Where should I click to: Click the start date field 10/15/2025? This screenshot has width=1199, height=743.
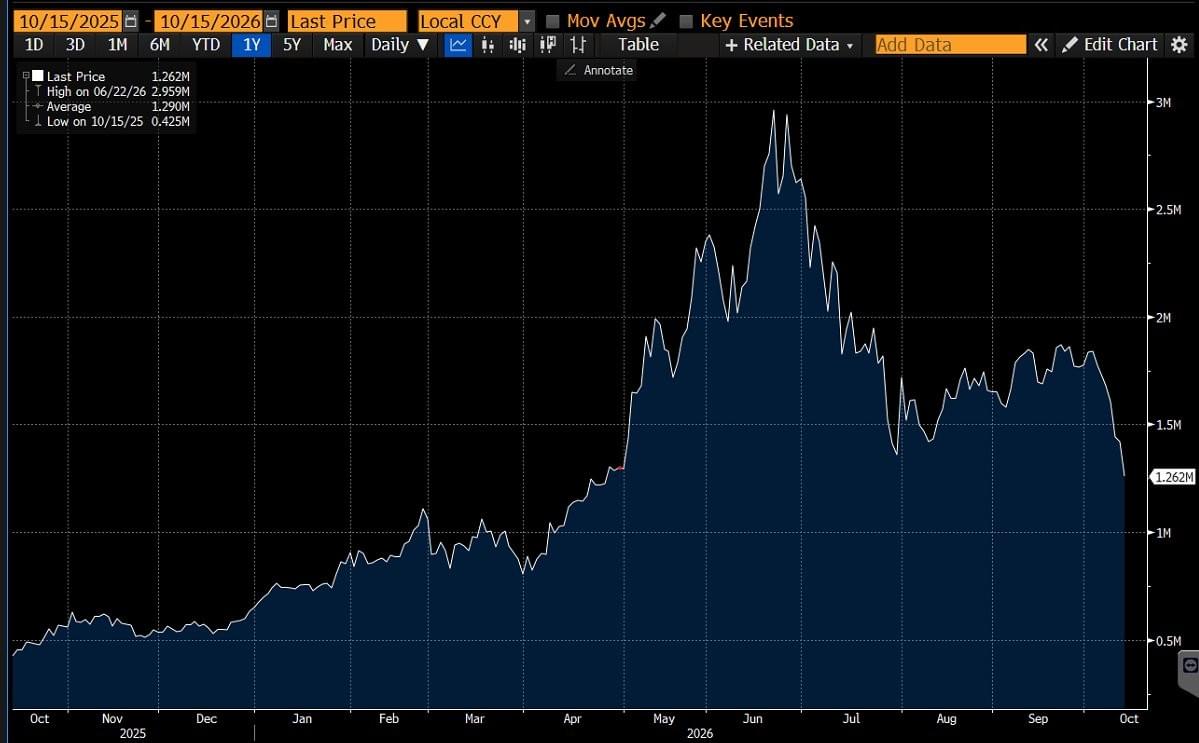pos(69,21)
